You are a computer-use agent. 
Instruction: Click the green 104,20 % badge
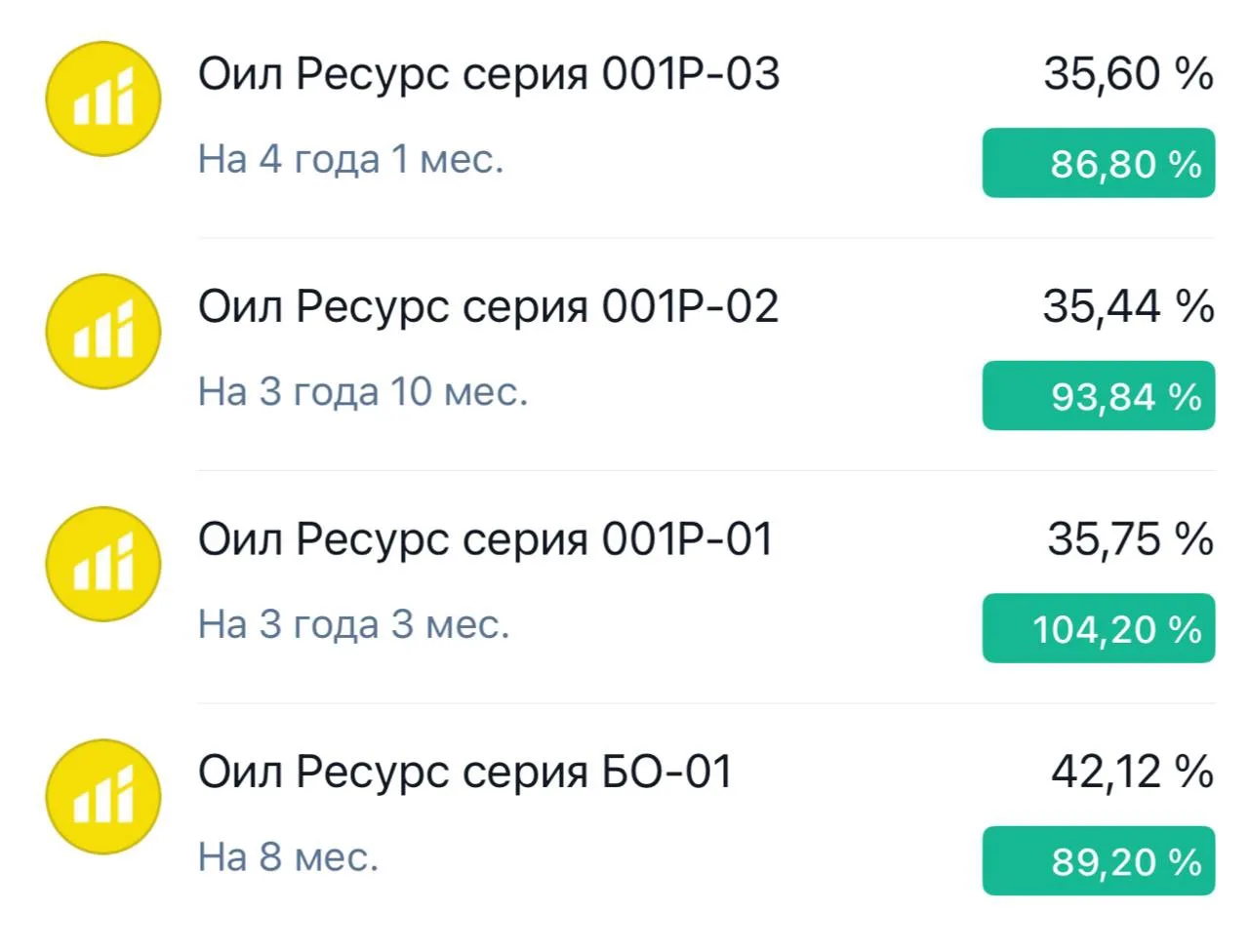tap(1099, 628)
